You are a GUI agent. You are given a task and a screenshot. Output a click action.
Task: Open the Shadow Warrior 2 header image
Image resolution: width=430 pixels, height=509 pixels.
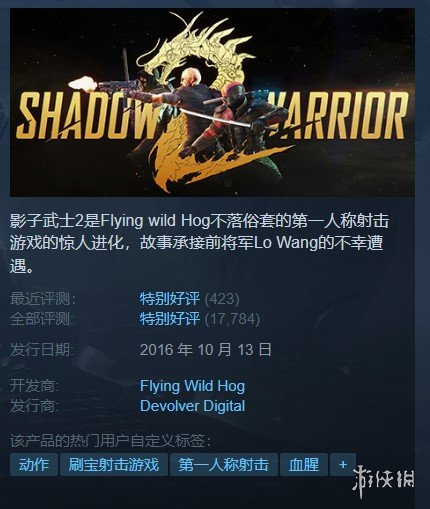212,102
